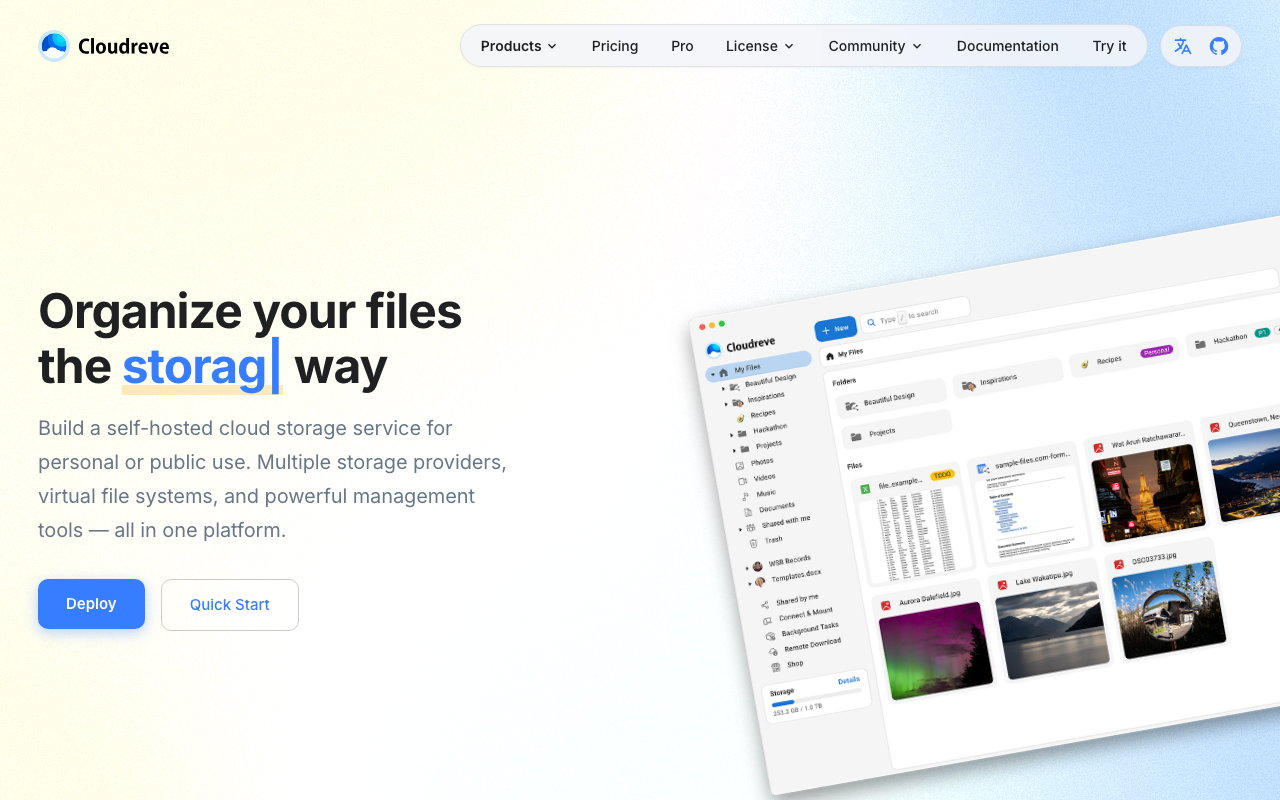The width and height of the screenshot is (1280, 800).
Task: Open the Shop icon in preview sidebar
Action: click(775, 666)
